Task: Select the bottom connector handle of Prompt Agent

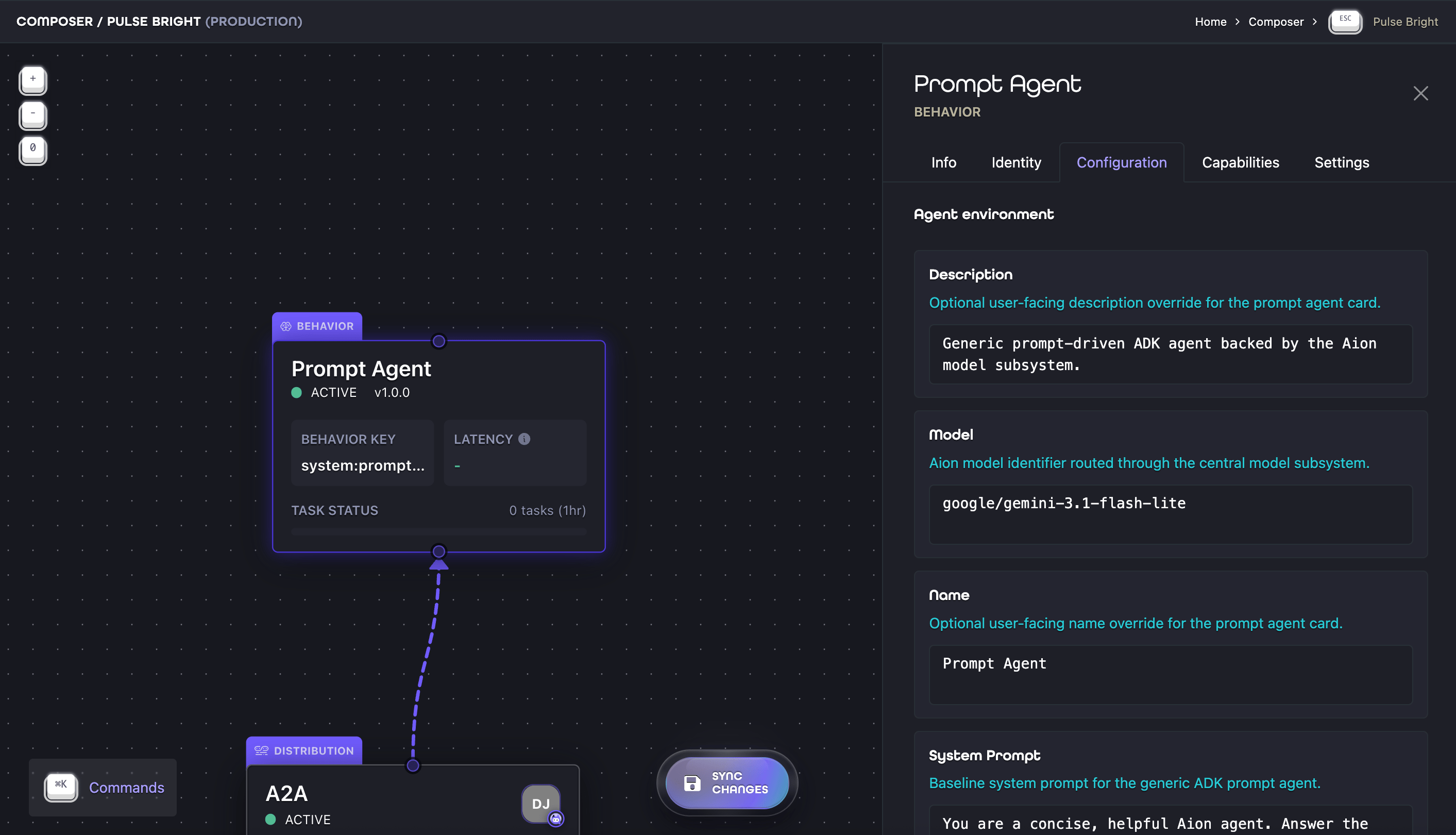Action: click(x=438, y=551)
